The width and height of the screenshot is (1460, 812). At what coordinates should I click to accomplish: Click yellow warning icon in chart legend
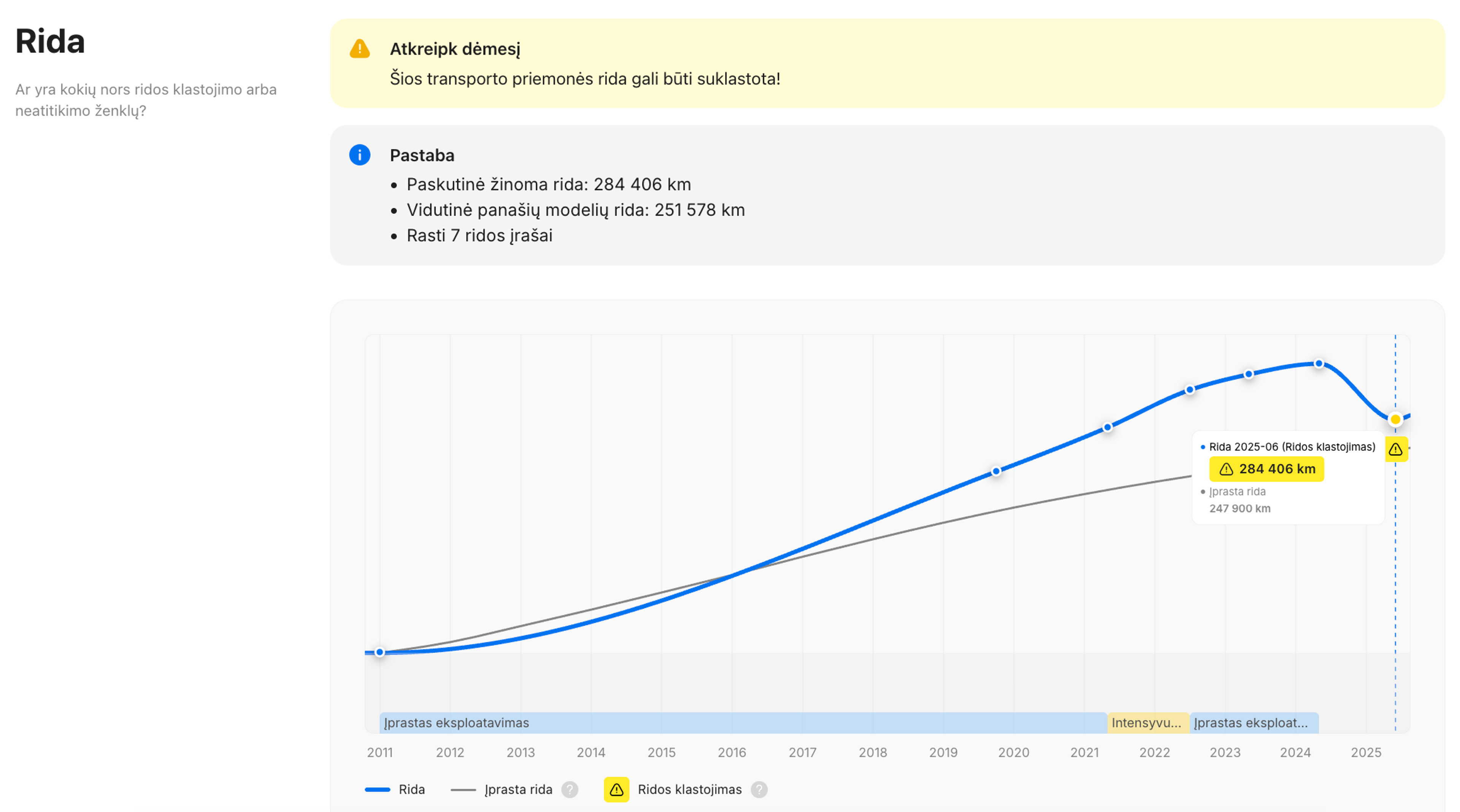click(x=616, y=789)
